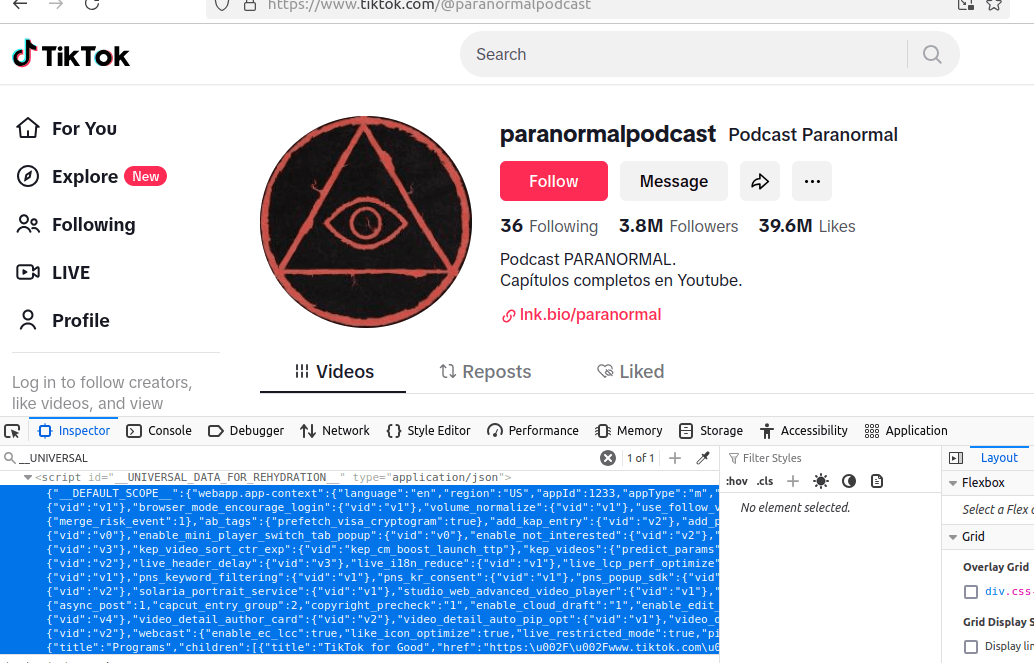
Task: Open the Profile page
Action: (63, 321)
